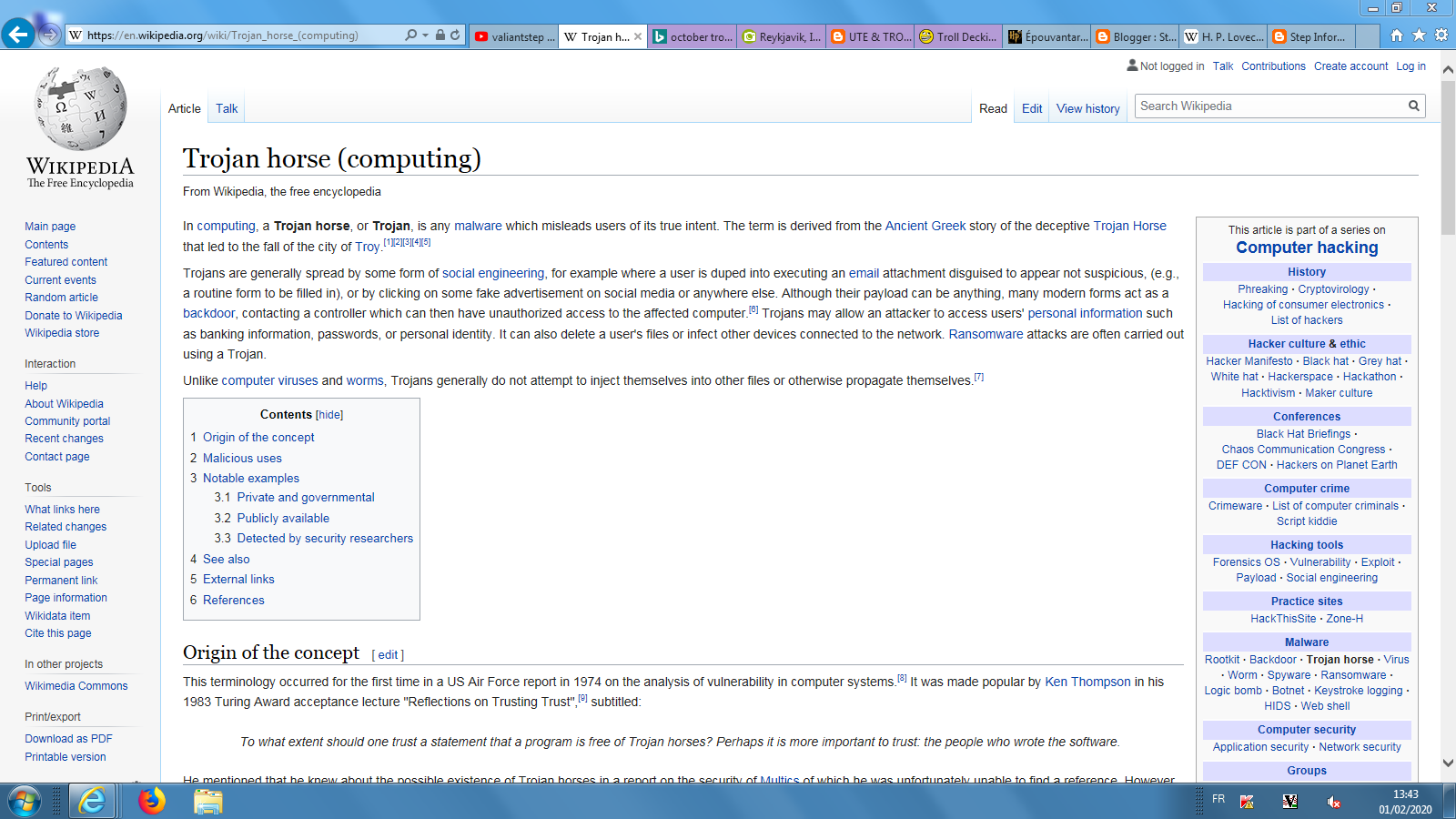1456x819 pixels.
Task: Switch to the Troll Decki... tab
Action: click(959, 37)
